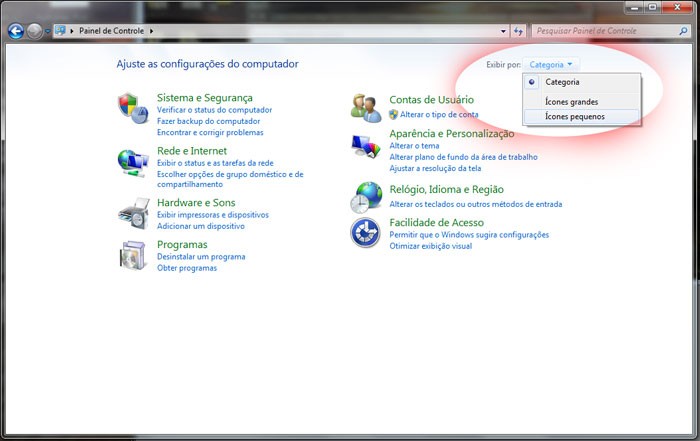This screenshot has width=700, height=441.
Task: Open the Hardware e Sons heading link
Action: tap(196, 203)
